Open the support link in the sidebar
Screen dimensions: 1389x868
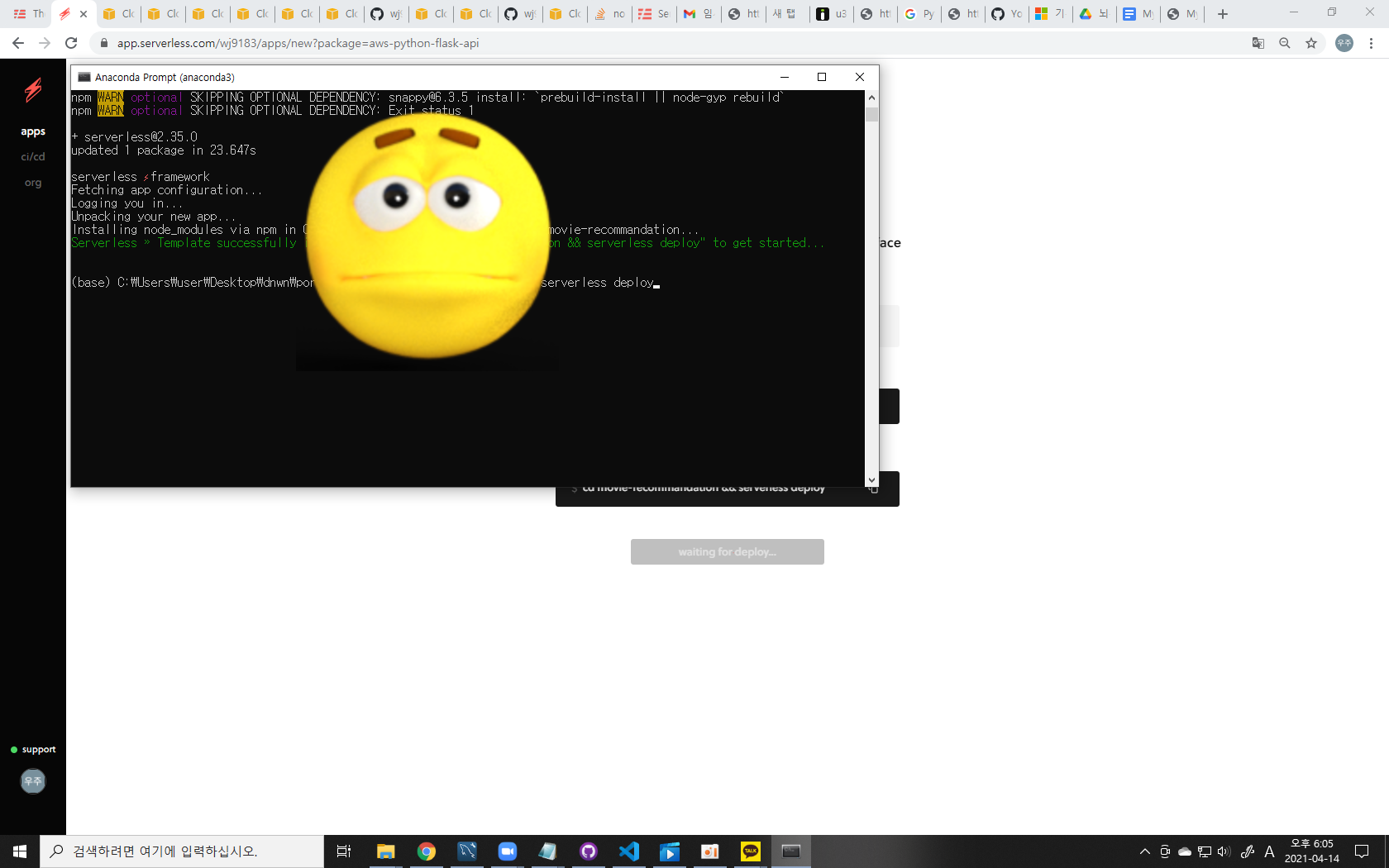pos(33,750)
